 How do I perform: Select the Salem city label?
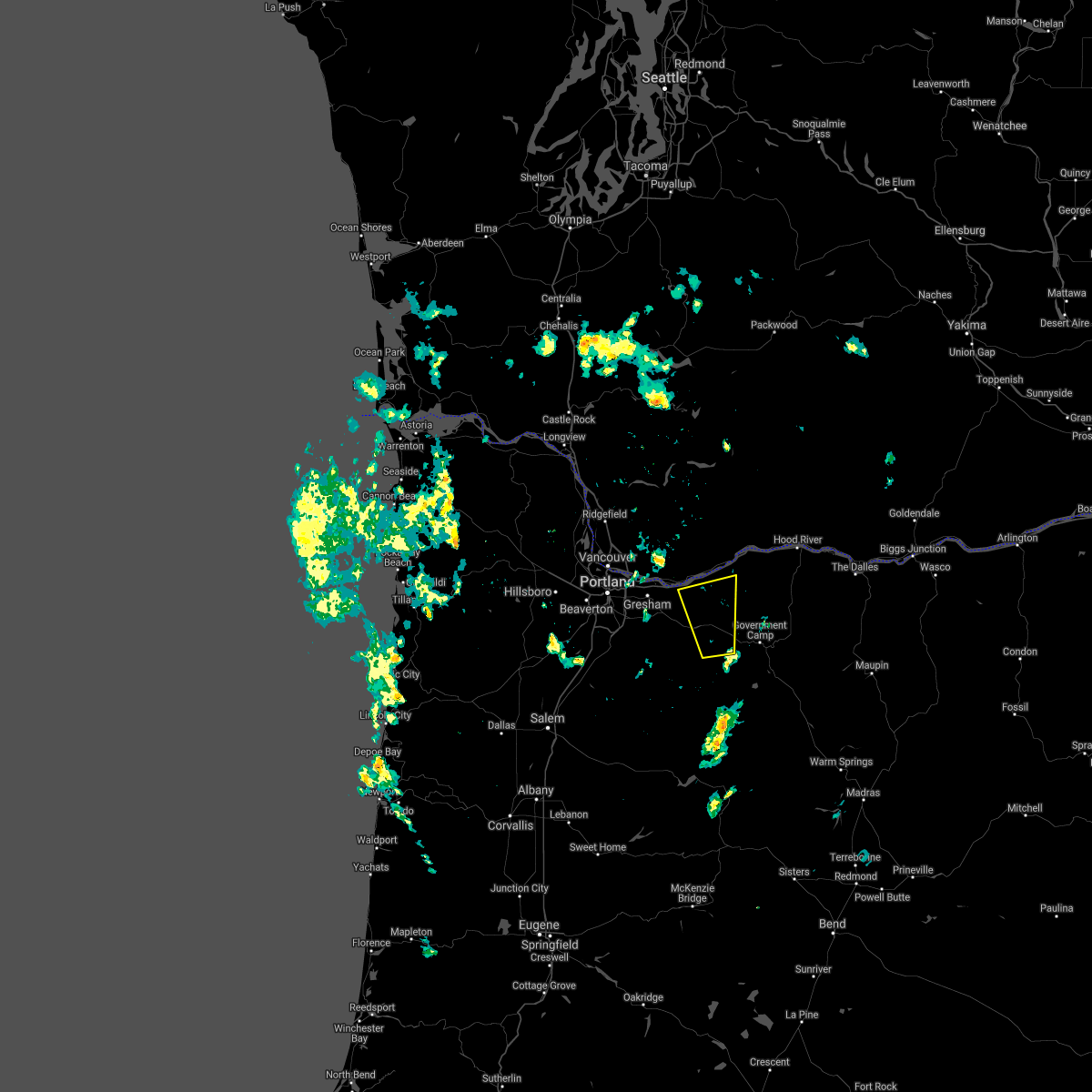tap(547, 718)
